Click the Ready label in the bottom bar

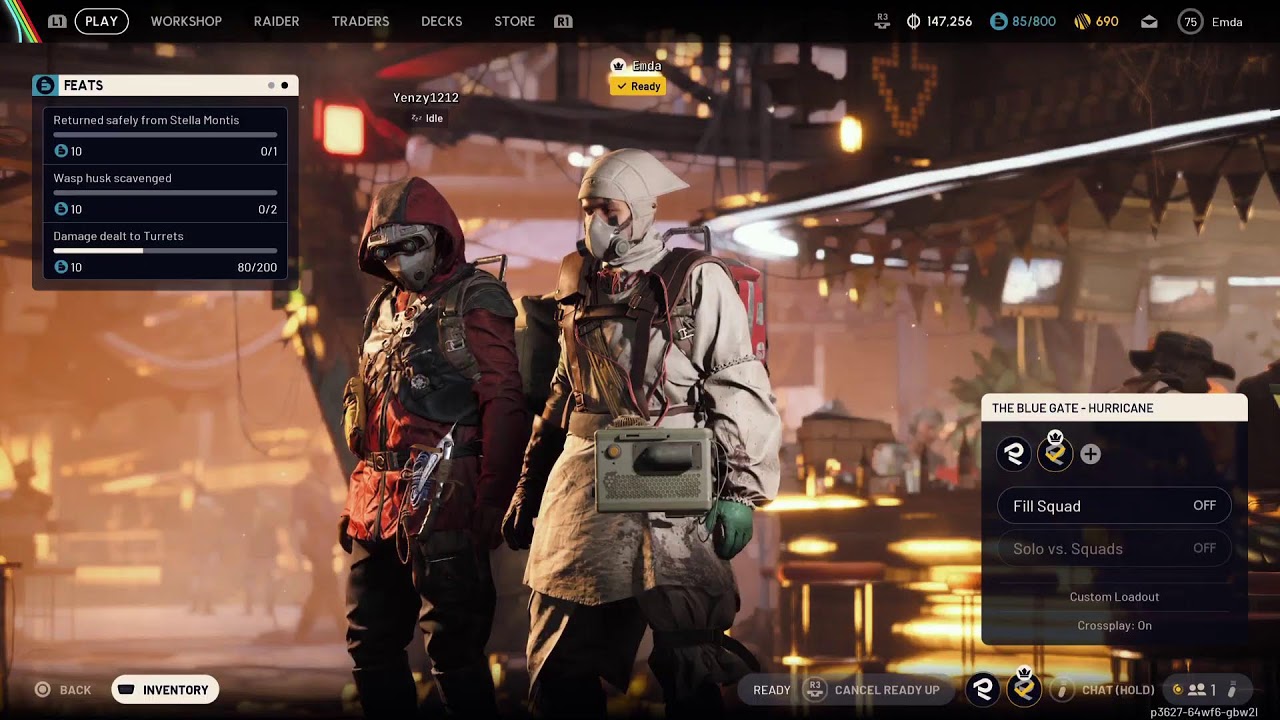772,690
